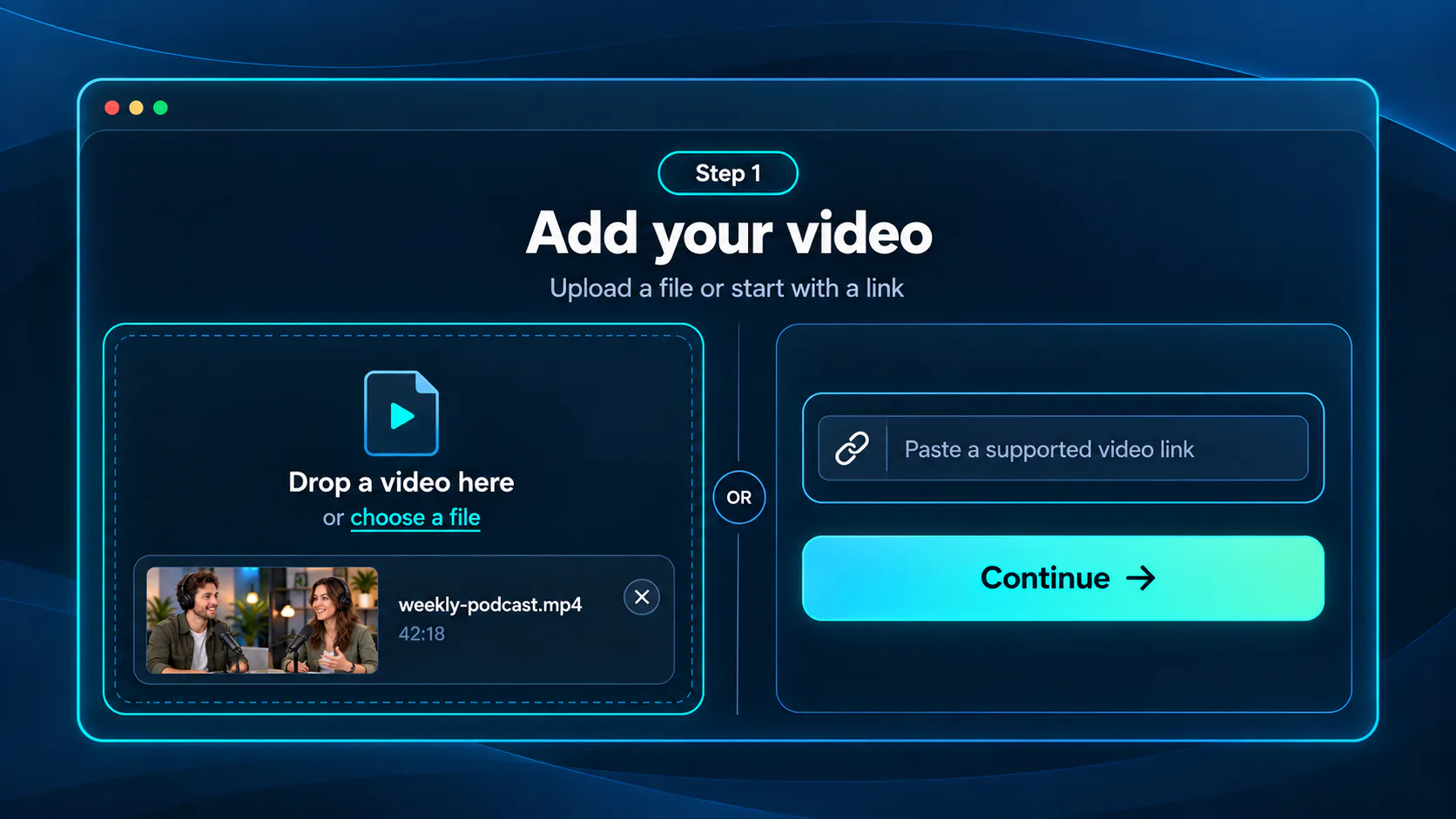This screenshot has height=819, width=1456.
Task: Click the video file play icon
Action: [401, 413]
